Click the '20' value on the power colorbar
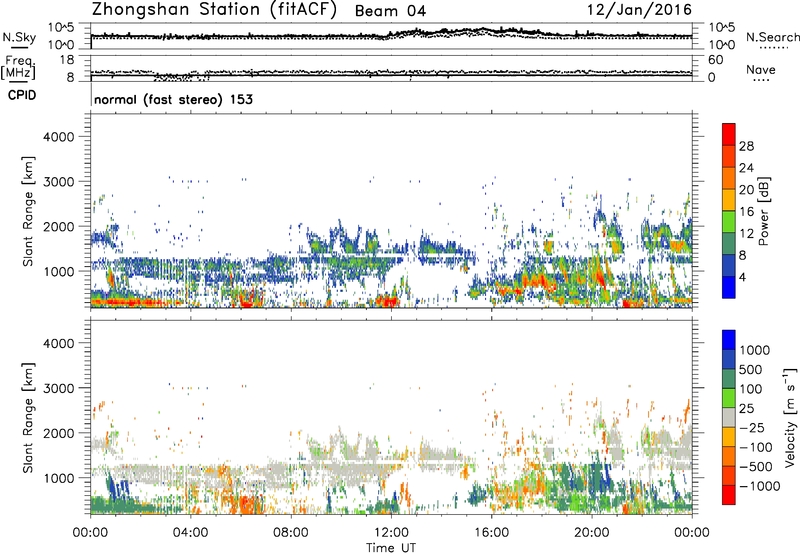This screenshot has height=554, width=800. pyautogui.click(x=746, y=190)
